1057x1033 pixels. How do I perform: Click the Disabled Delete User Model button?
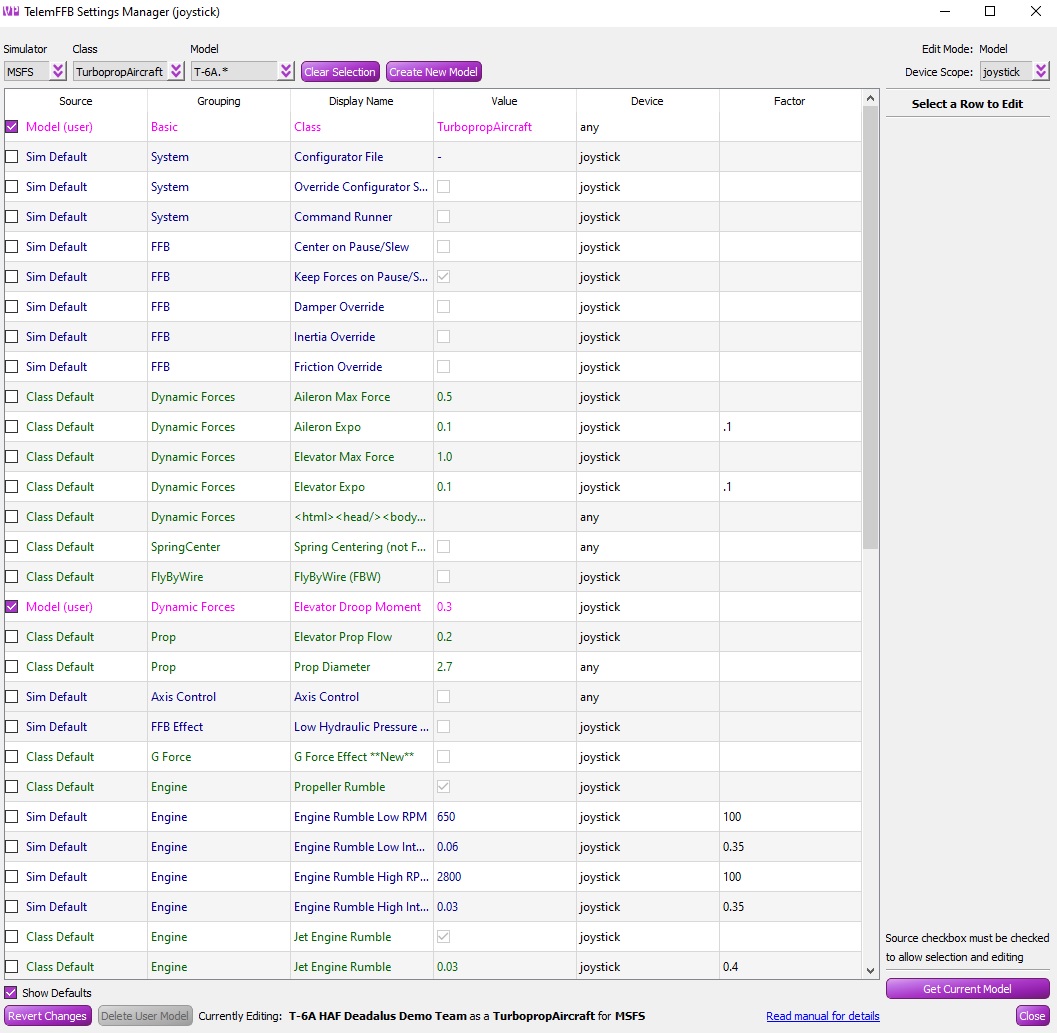tap(145, 1015)
